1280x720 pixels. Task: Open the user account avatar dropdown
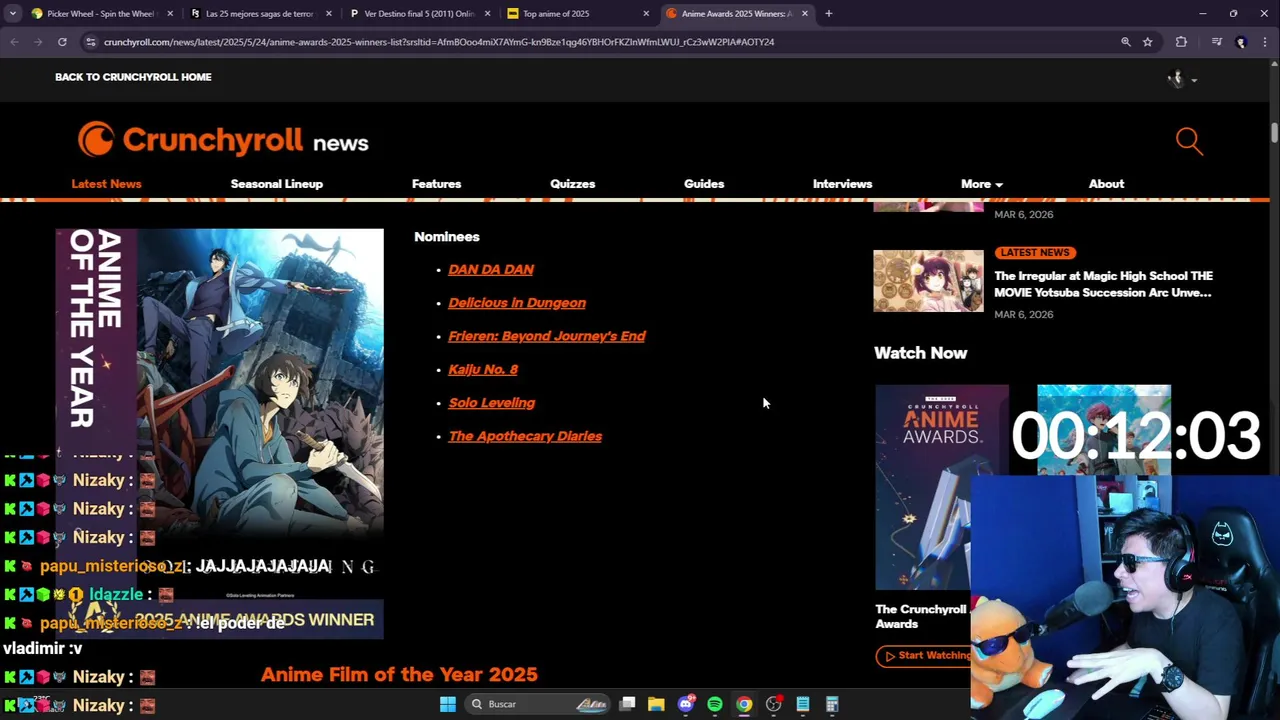(x=1182, y=78)
